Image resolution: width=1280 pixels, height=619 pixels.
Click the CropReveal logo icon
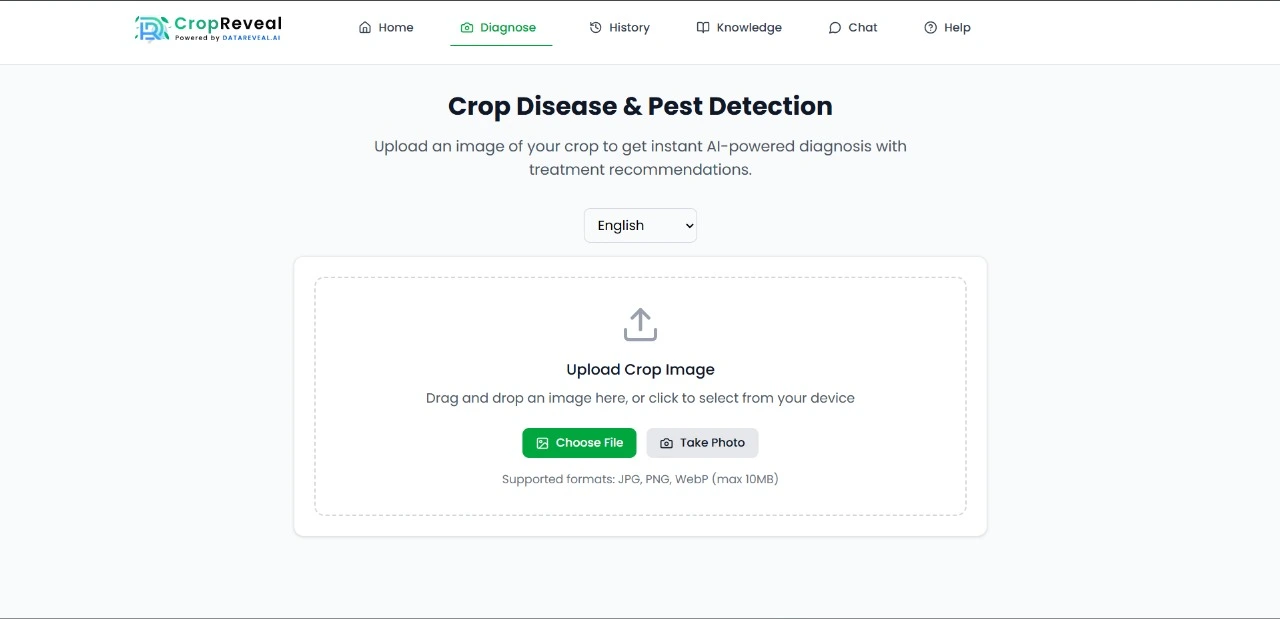pos(152,28)
